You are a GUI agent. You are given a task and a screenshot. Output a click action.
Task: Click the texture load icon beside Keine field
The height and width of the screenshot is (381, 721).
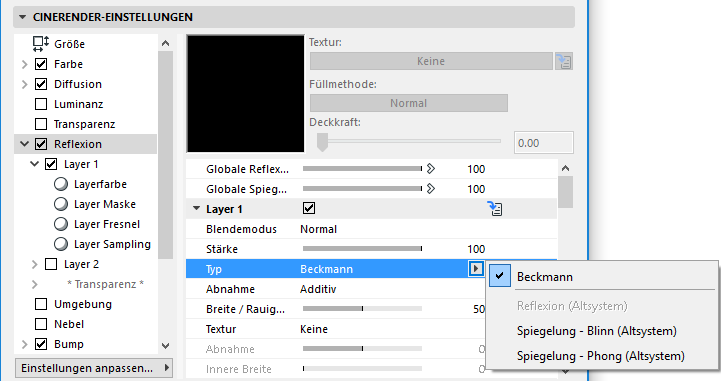[x=564, y=61]
